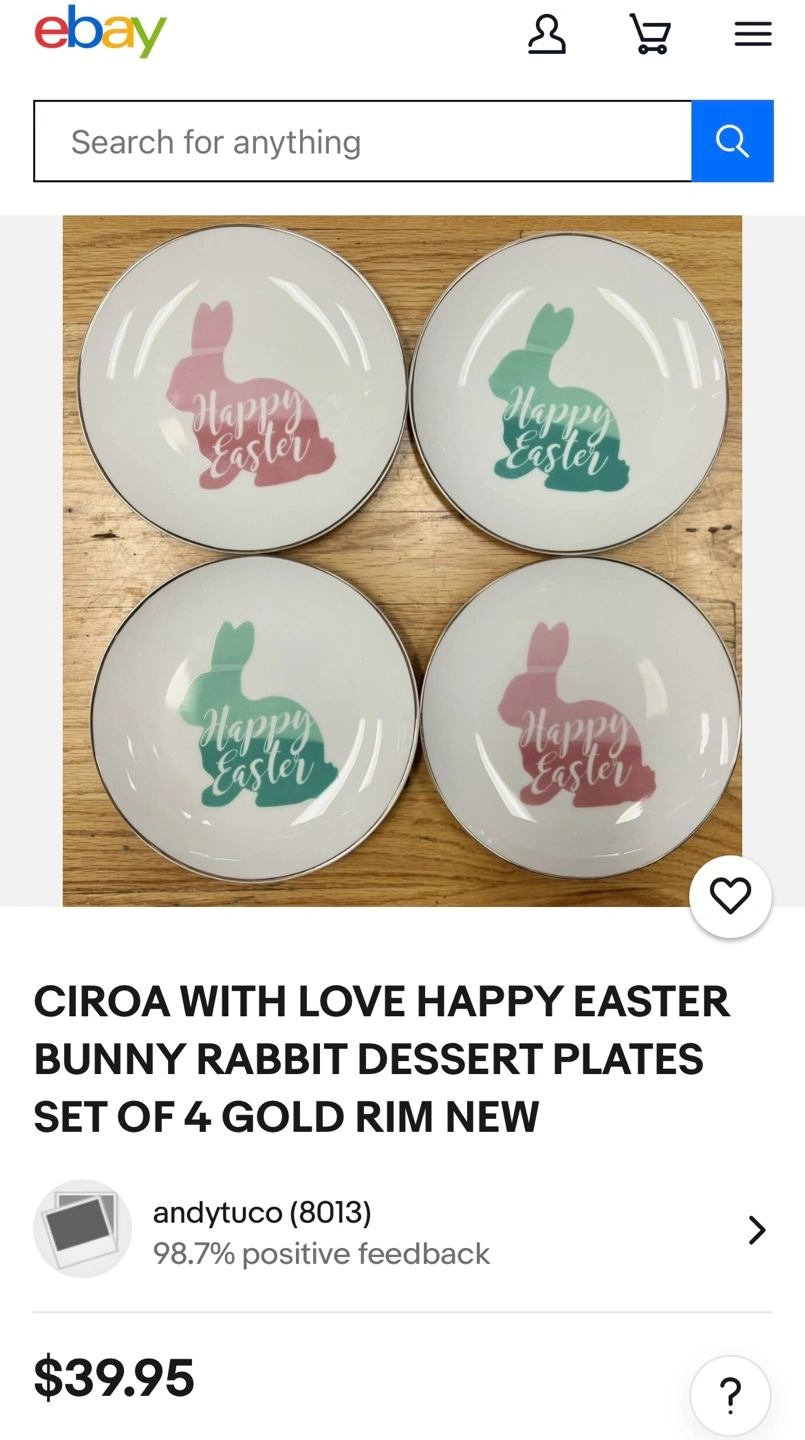
Task: Click the seller's (8013) feedback score
Action: coord(330,1213)
